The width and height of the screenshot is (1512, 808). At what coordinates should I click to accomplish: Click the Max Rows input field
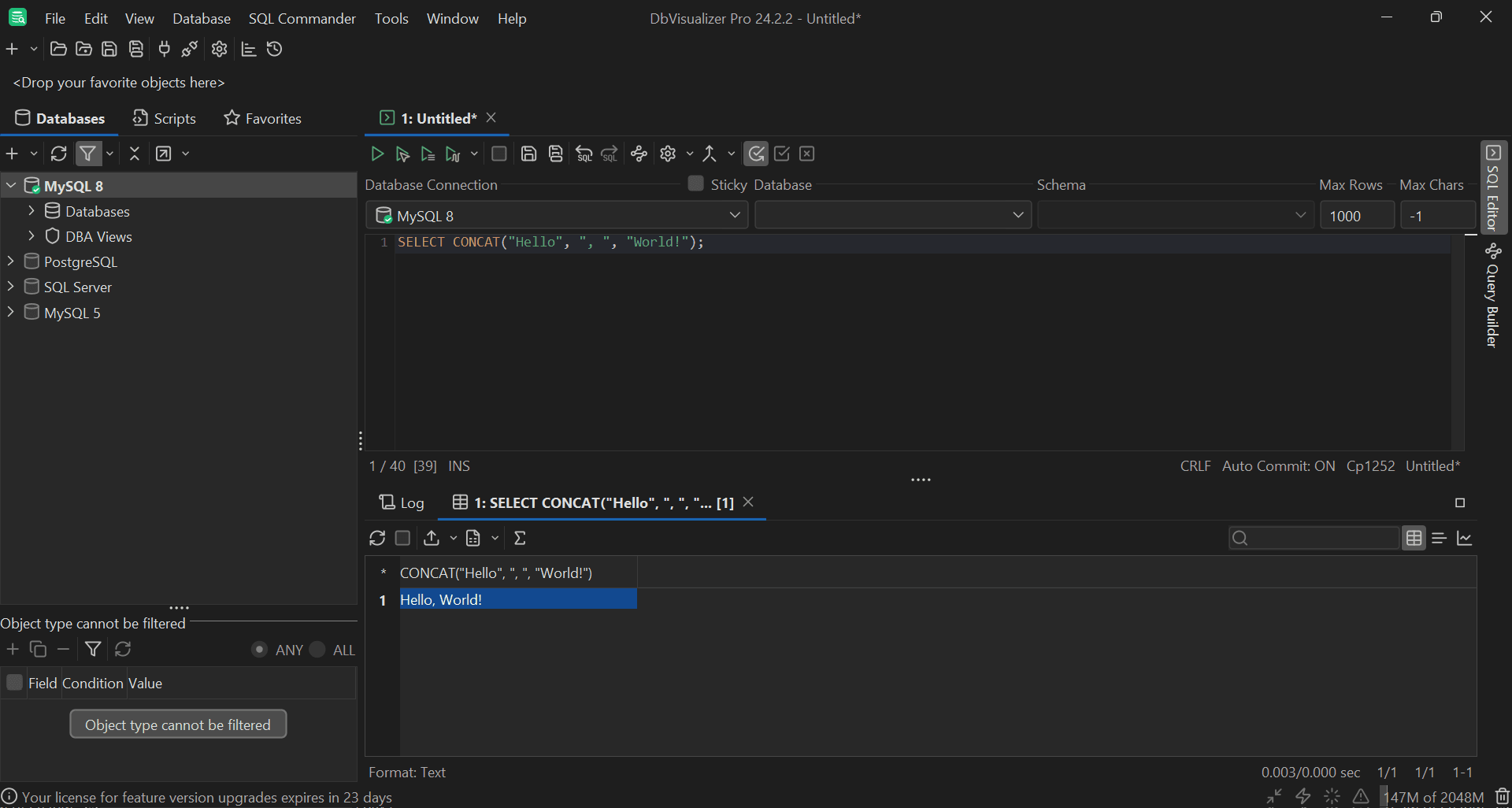[1356, 216]
